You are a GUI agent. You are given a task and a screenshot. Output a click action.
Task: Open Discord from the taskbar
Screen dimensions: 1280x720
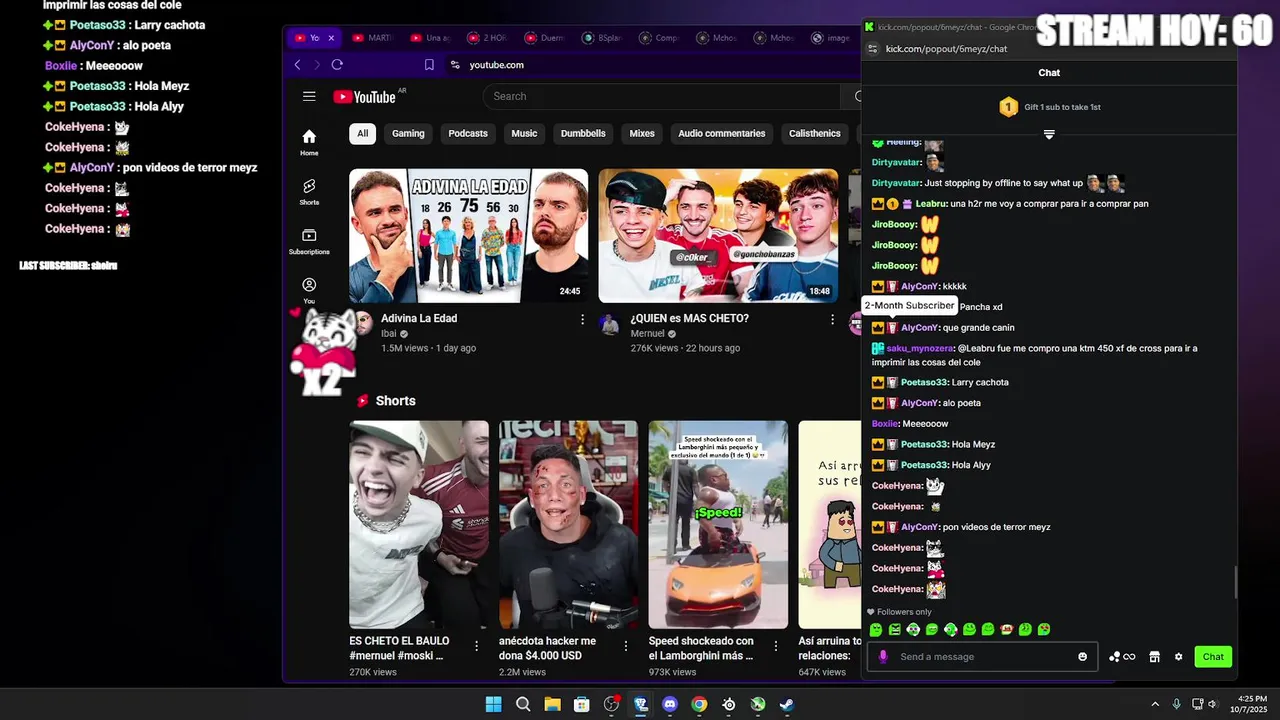pyautogui.click(x=670, y=704)
